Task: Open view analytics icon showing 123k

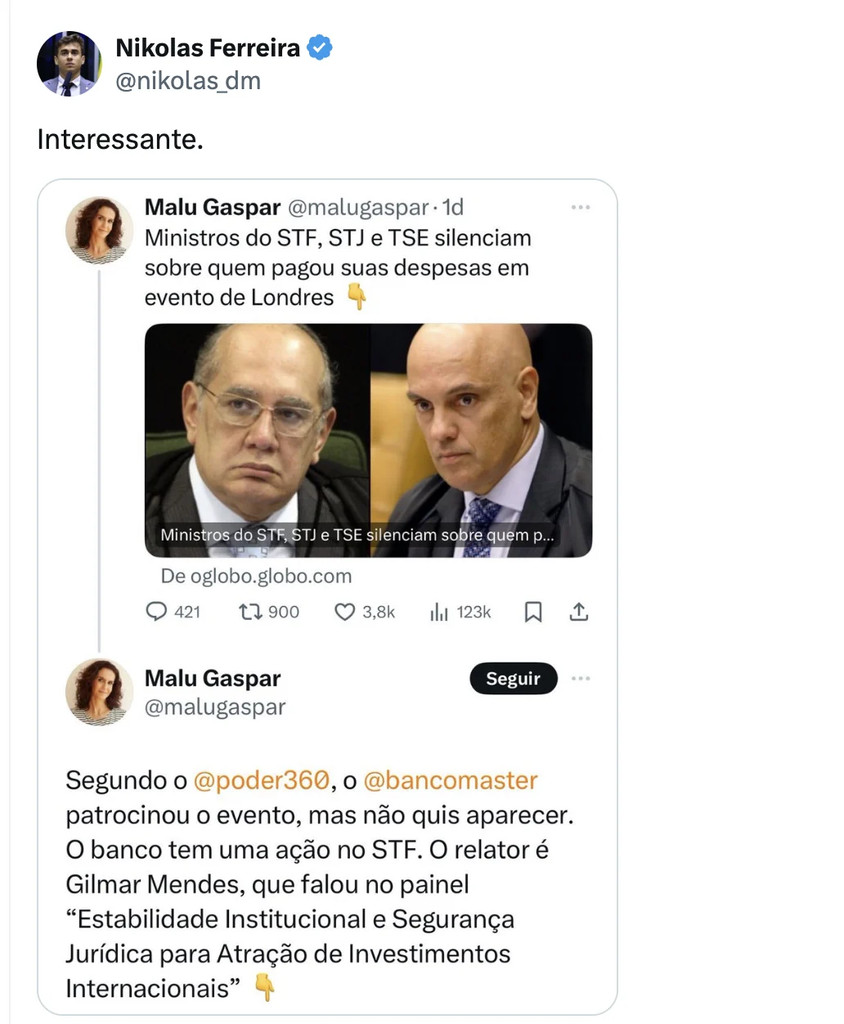Action: click(x=439, y=612)
